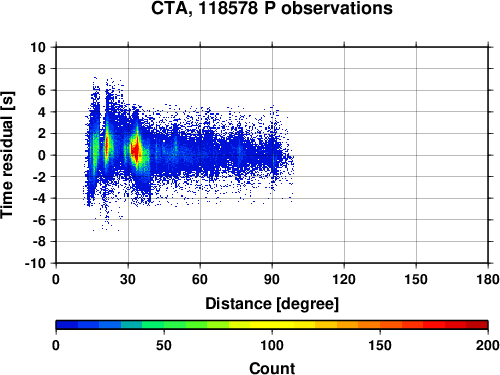Click the orange colorbar segment near 150
Image resolution: width=500 pixels, height=375 pixels.
coord(380,325)
